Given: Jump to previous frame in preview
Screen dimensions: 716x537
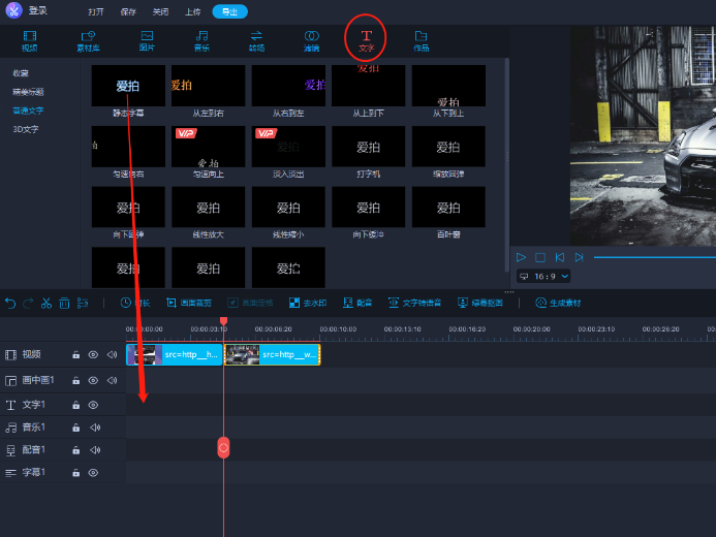Looking at the screenshot, I should [x=560, y=258].
